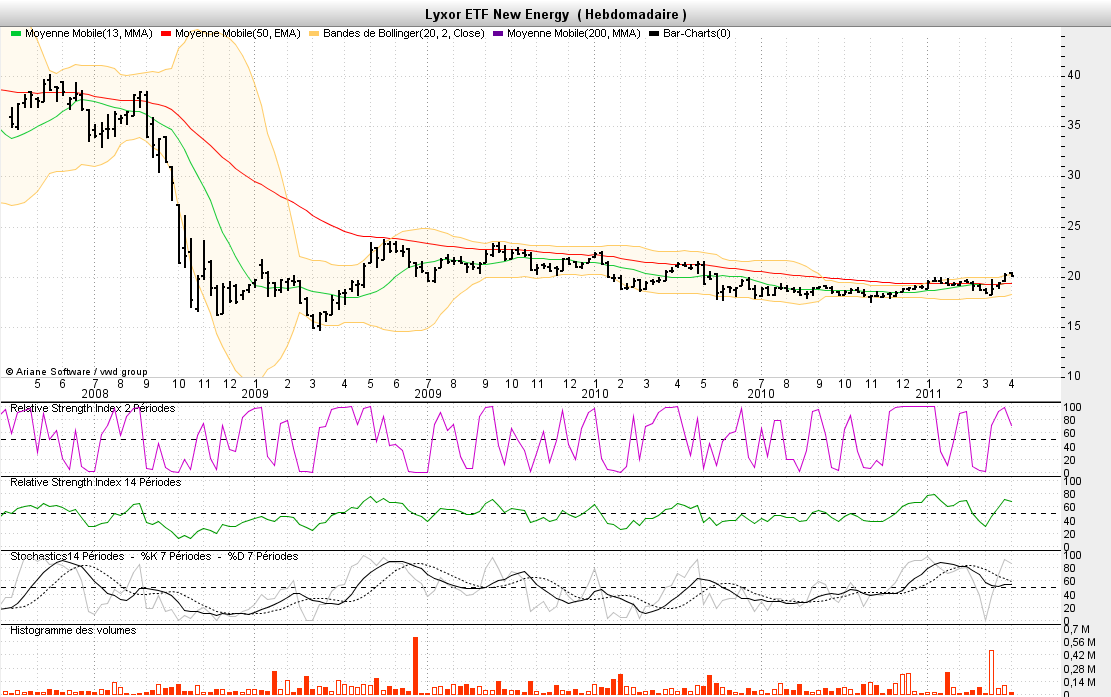Select the "Bandes de Bollinger(20, 2, Close)" legend label
The width and height of the screenshot is (1111, 697).
(404, 33)
